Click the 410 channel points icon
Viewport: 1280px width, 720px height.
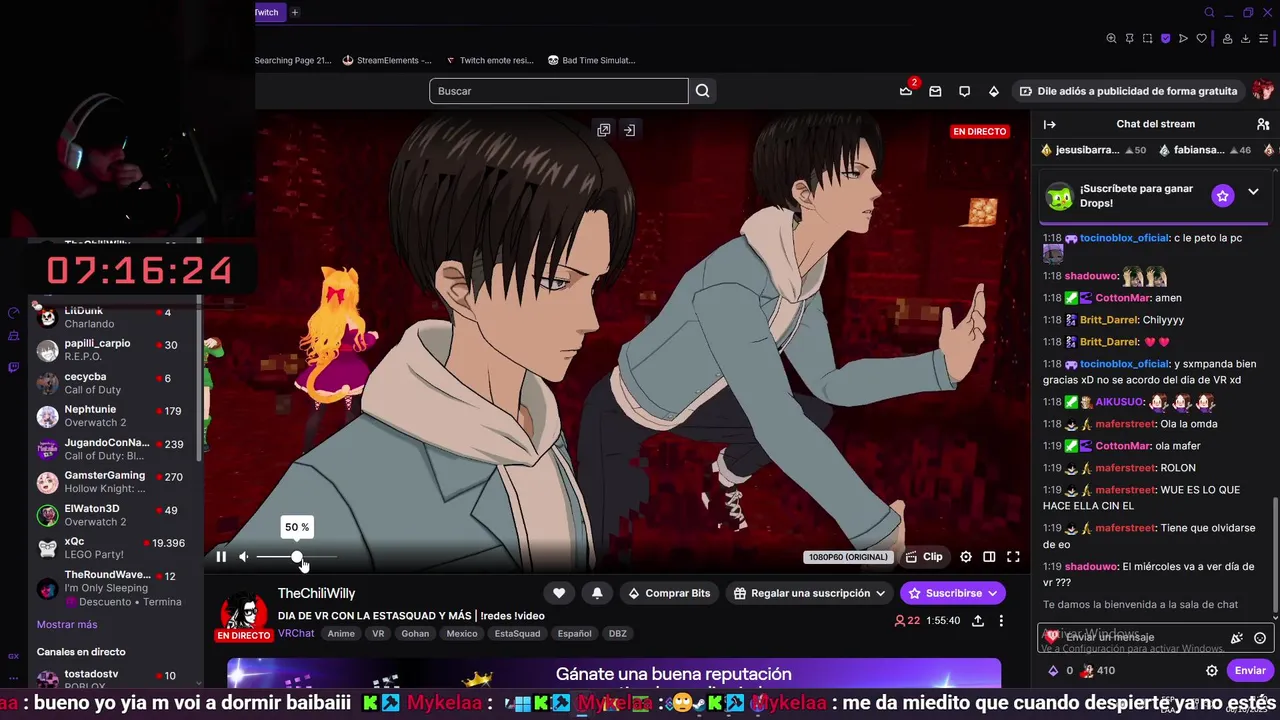point(1086,671)
